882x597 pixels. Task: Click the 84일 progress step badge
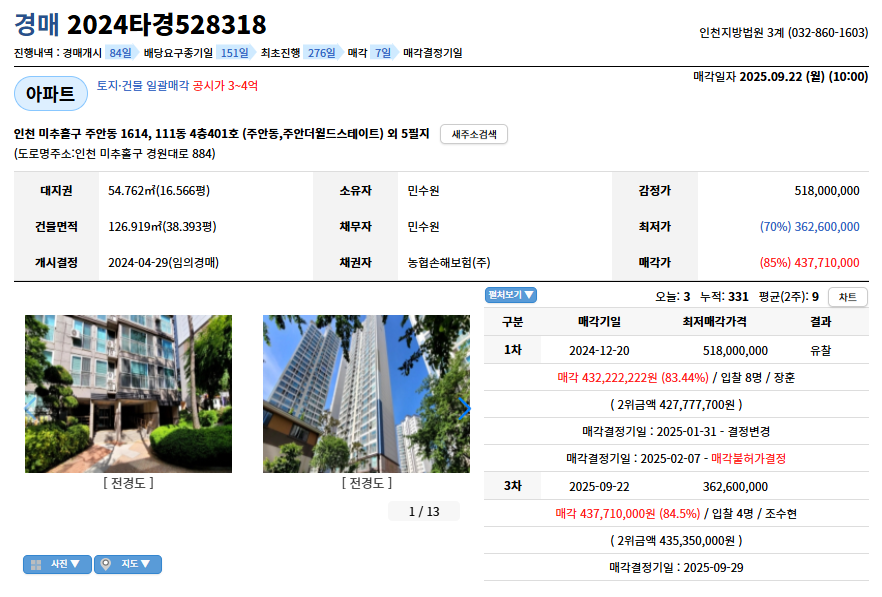[x=120, y=53]
